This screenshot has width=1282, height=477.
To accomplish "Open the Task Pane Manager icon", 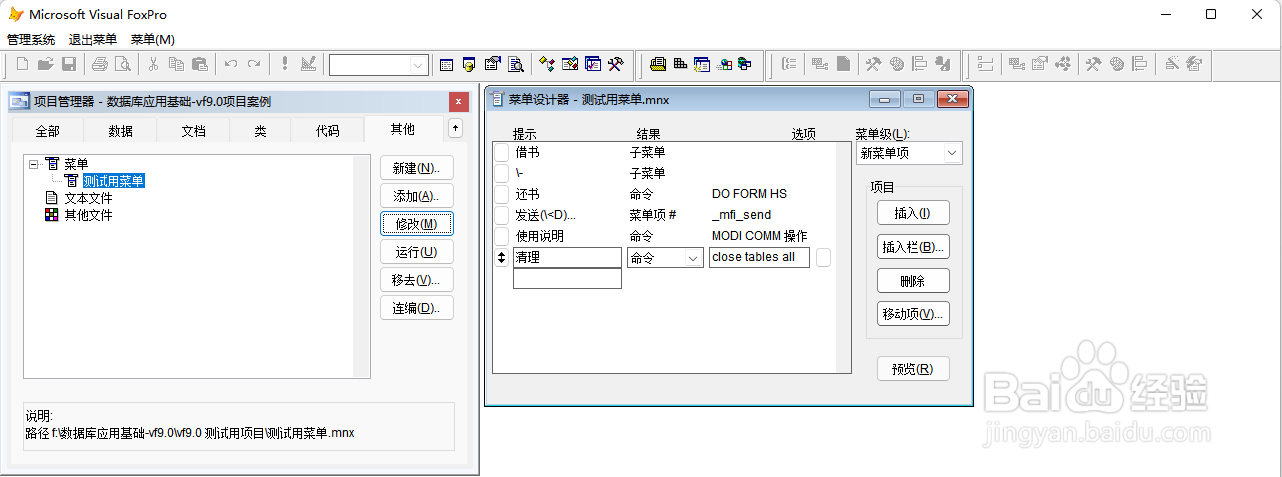I will click(593, 64).
